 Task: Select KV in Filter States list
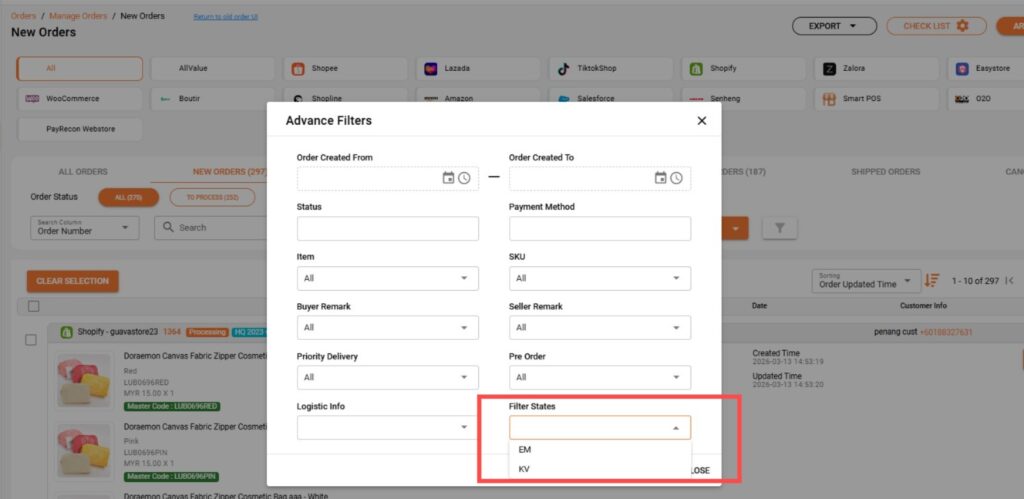click(600, 469)
